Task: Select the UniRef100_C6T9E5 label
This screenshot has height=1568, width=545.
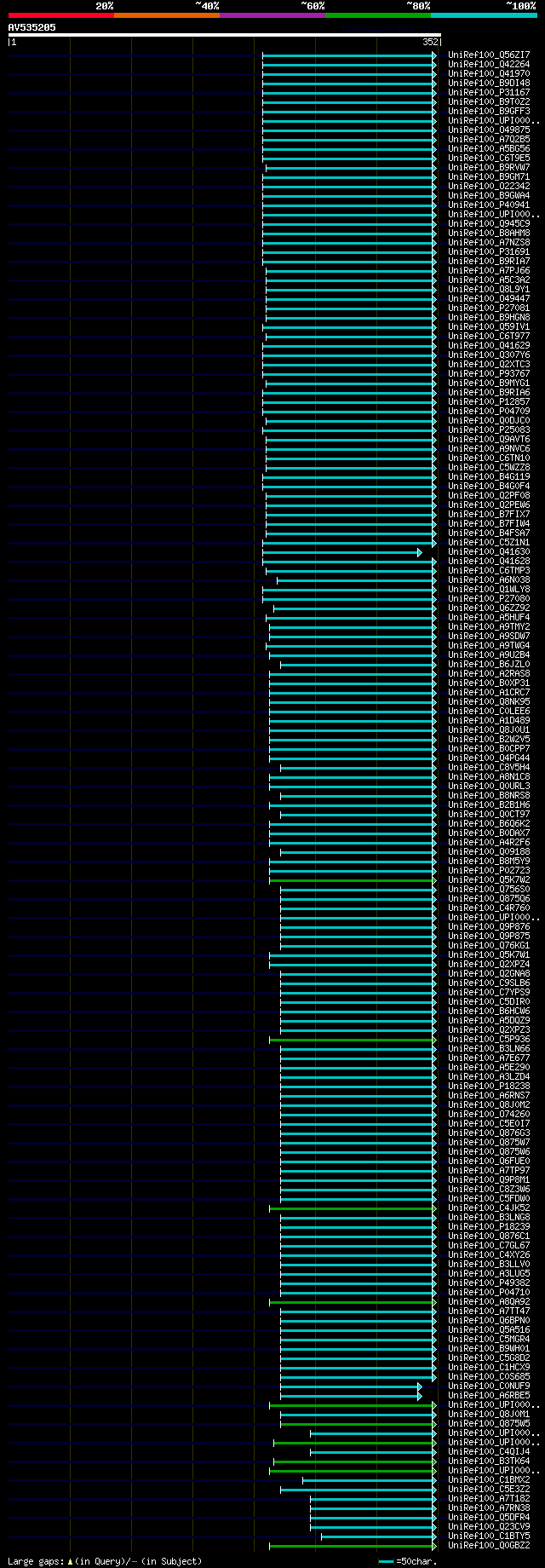Action: click(489, 158)
